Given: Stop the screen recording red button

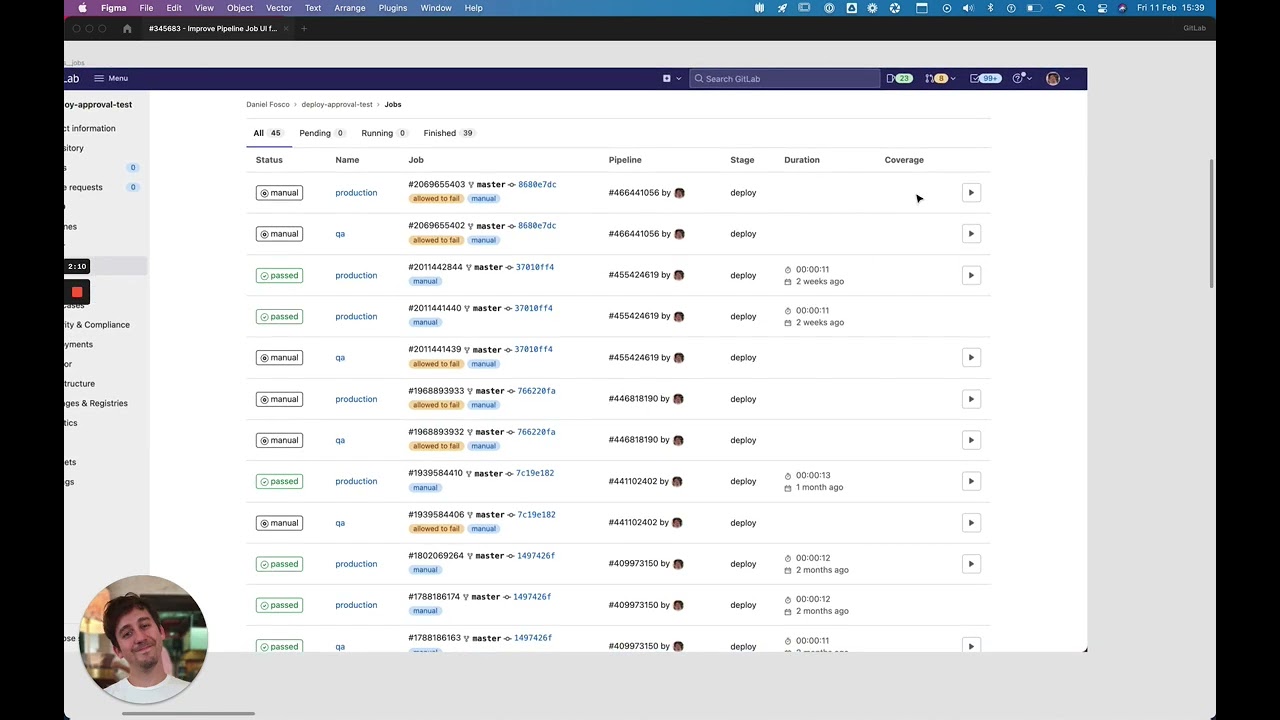Looking at the screenshot, I should click(77, 292).
